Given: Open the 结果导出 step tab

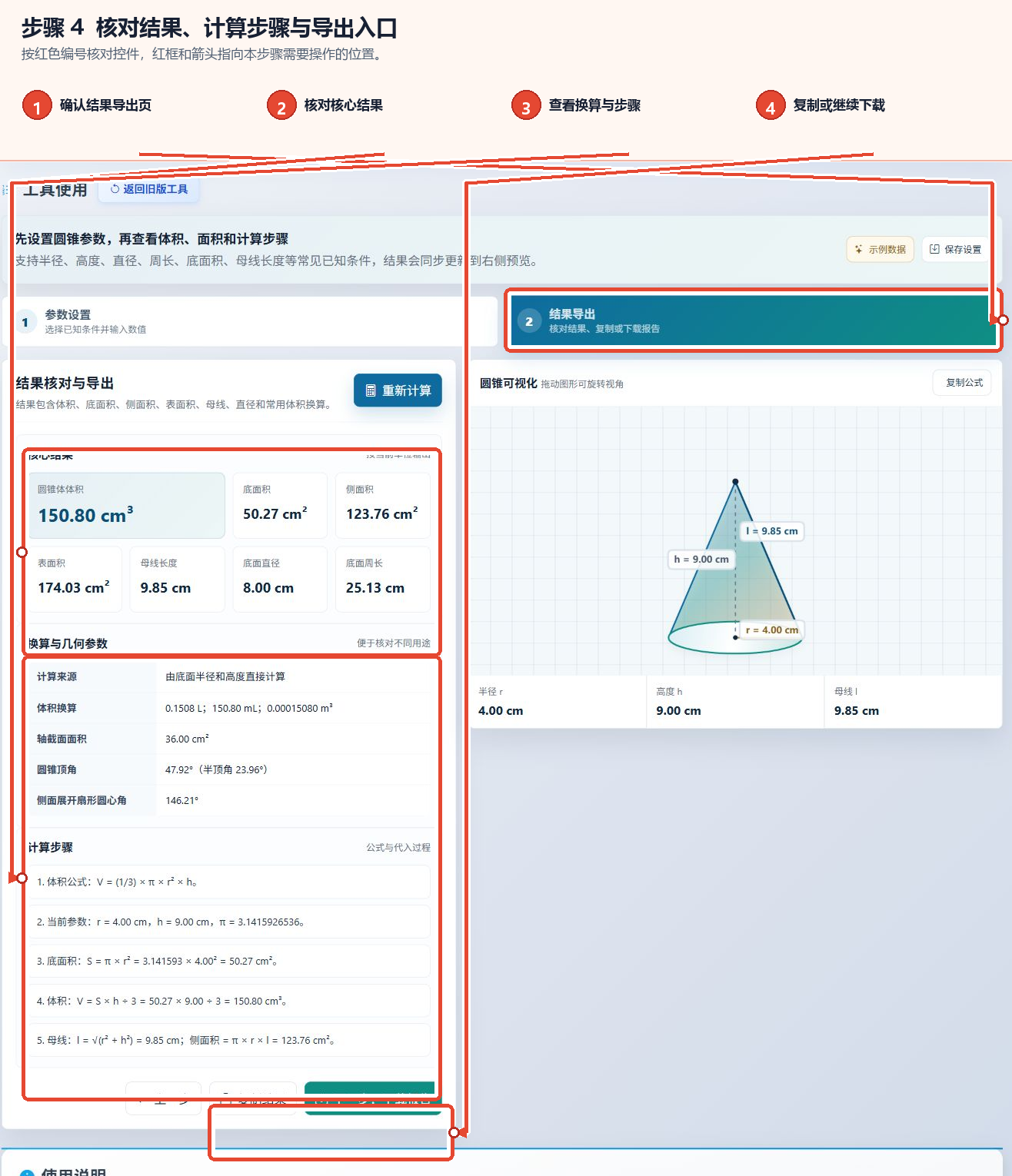Looking at the screenshot, I should tap(754, 321).
